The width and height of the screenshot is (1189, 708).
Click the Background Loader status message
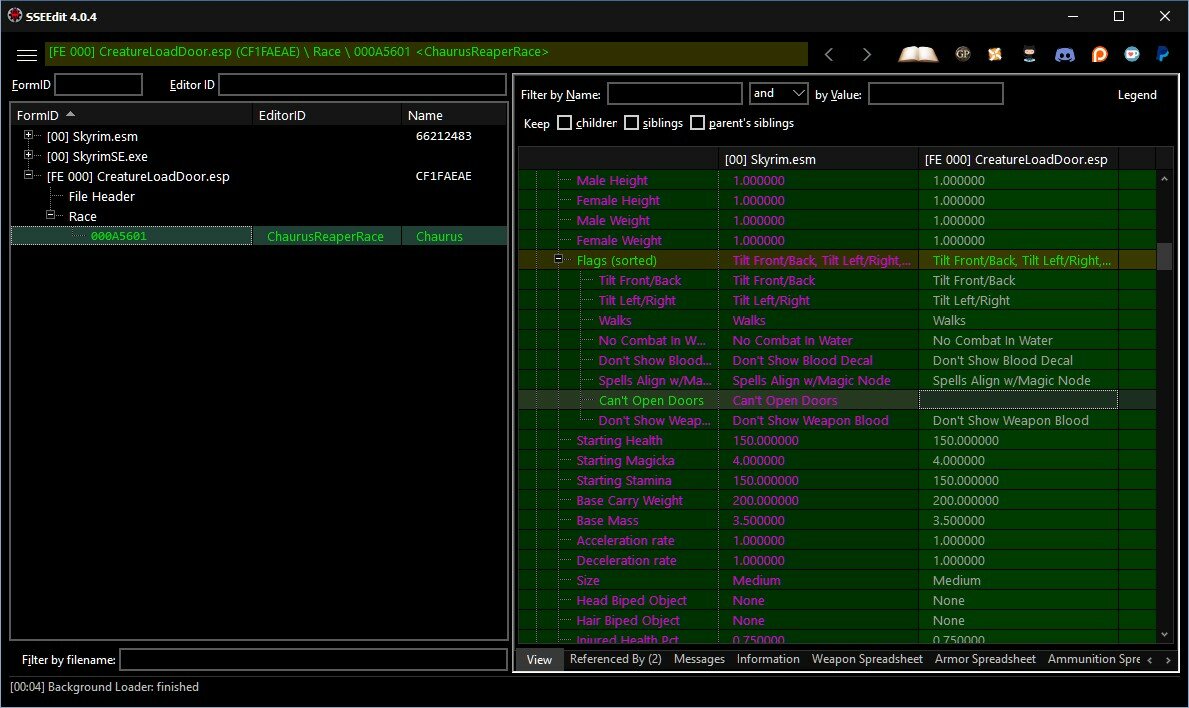[105, 687]
